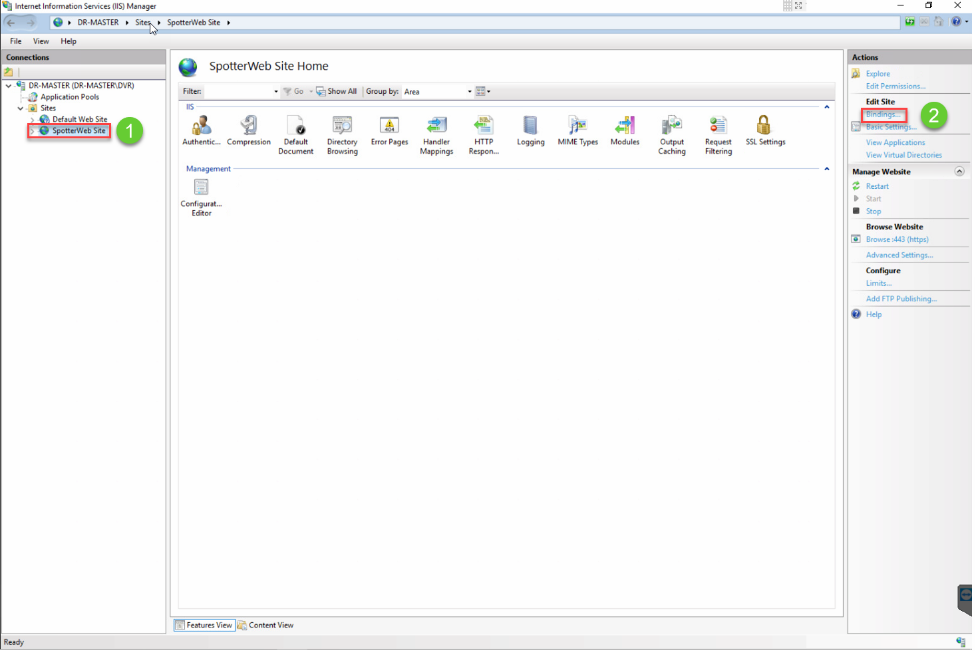Collapse the IIS features section

tap(826, 106)
